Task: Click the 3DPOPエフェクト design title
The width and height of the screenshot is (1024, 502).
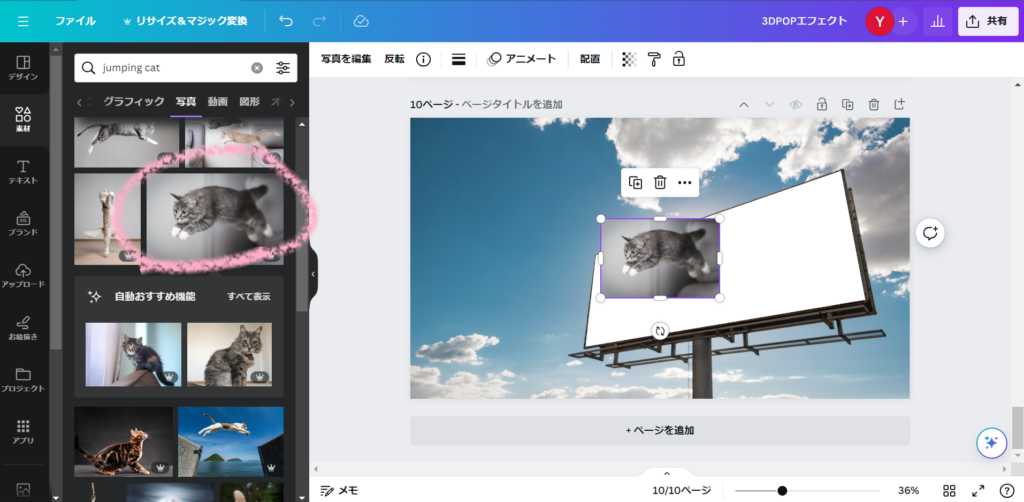Action: coord(804,21)
